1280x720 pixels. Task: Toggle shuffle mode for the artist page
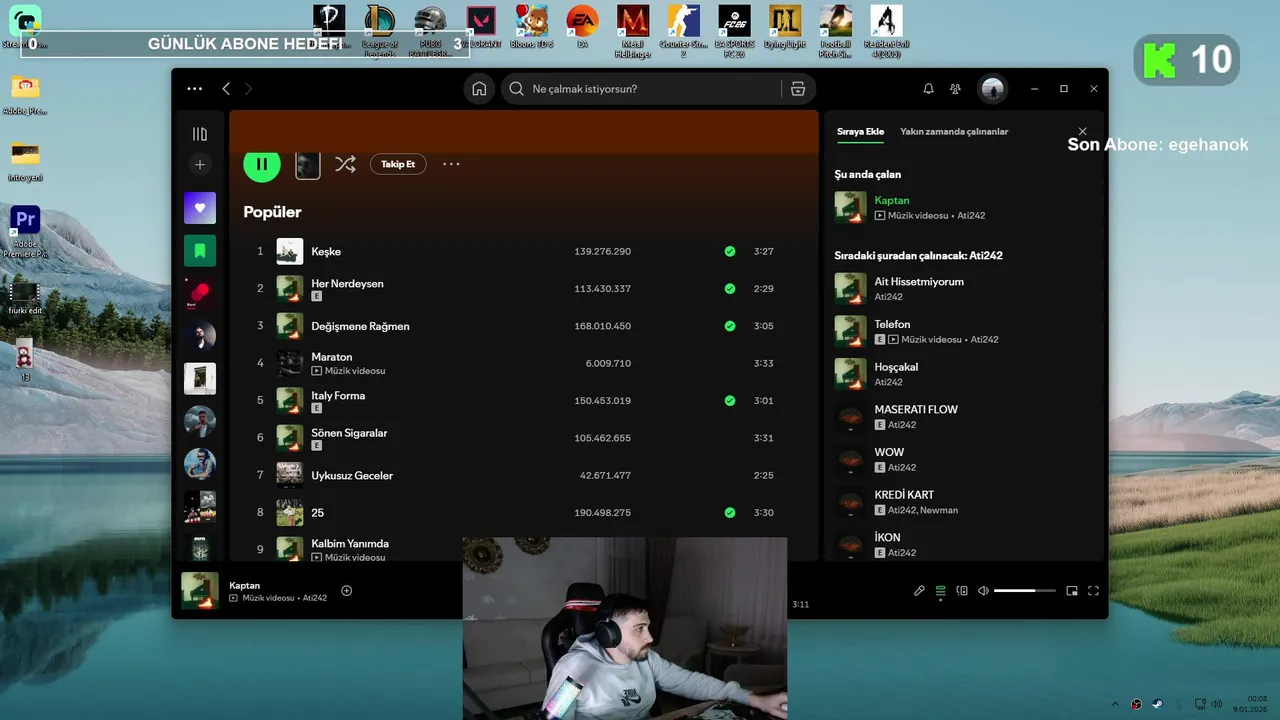(345, 164)
